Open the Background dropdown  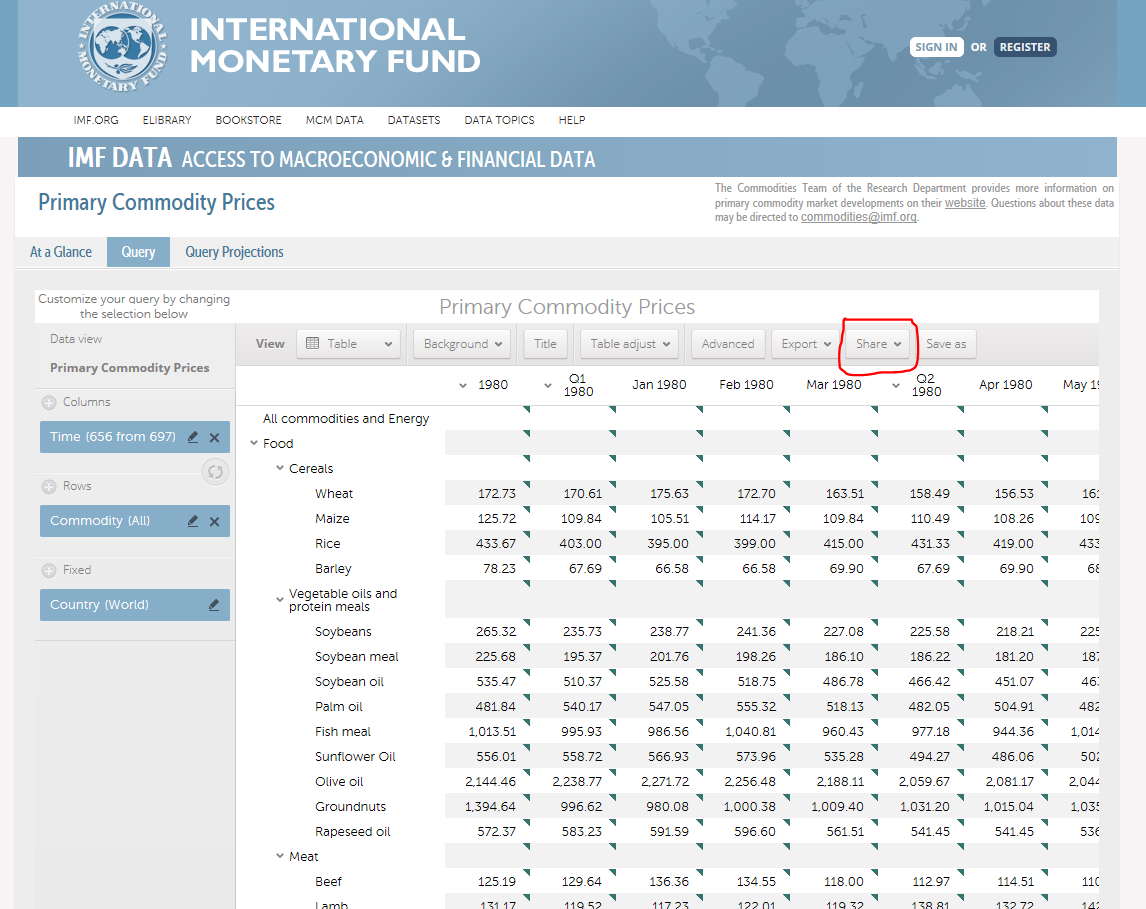pos(462,344)
